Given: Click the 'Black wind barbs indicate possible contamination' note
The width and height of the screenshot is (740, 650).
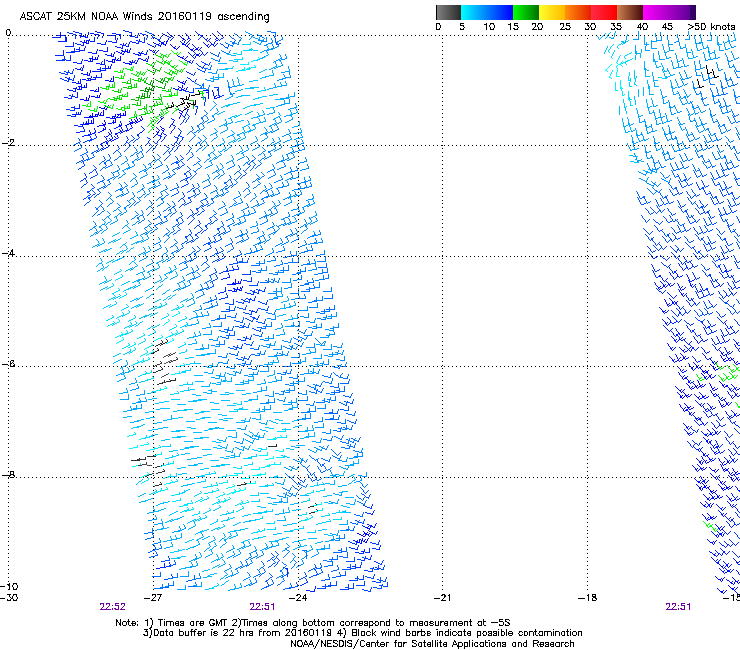Looking at the screenshot, I should (x=467, y=633).
